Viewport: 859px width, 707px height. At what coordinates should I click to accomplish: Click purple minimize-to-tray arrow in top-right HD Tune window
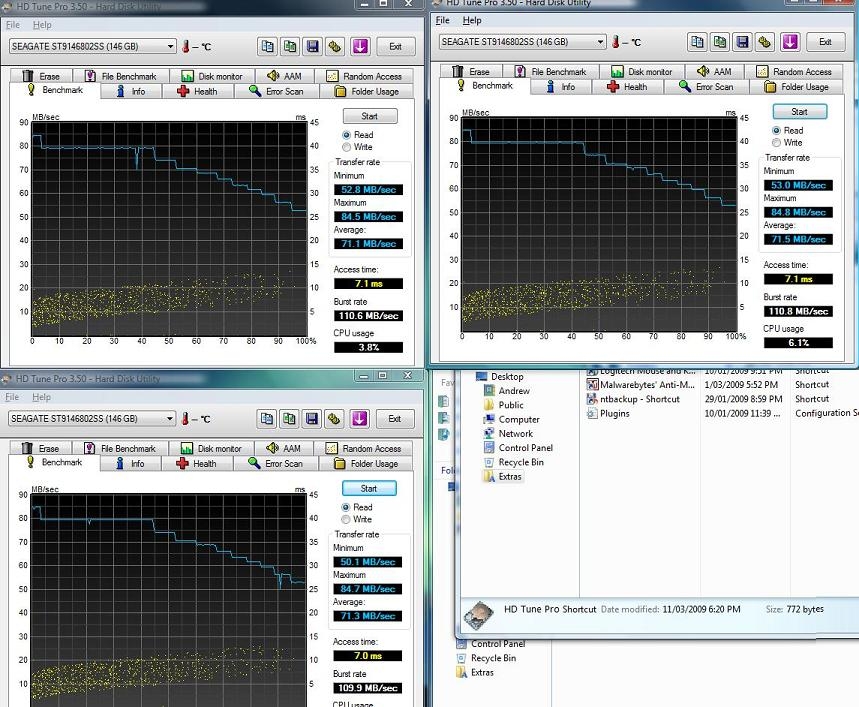[789, 42]
